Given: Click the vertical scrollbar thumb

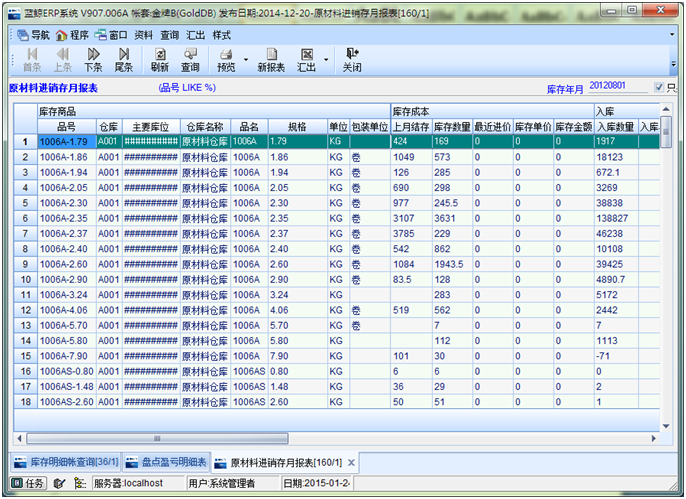Looking at the screenshot, I should (x=666, y=132).
